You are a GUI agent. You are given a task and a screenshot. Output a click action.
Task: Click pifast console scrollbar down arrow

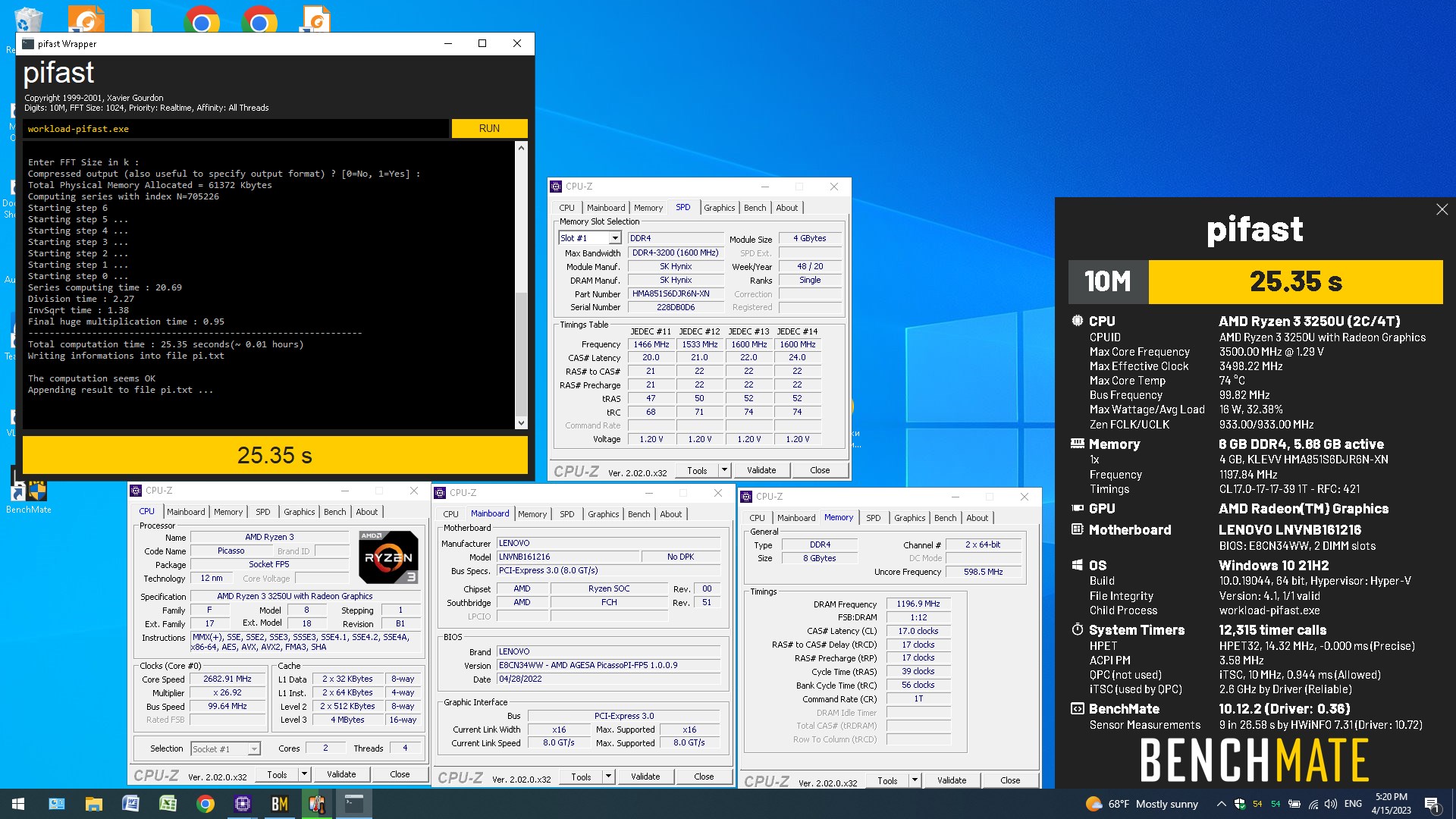tap(521, 423)
